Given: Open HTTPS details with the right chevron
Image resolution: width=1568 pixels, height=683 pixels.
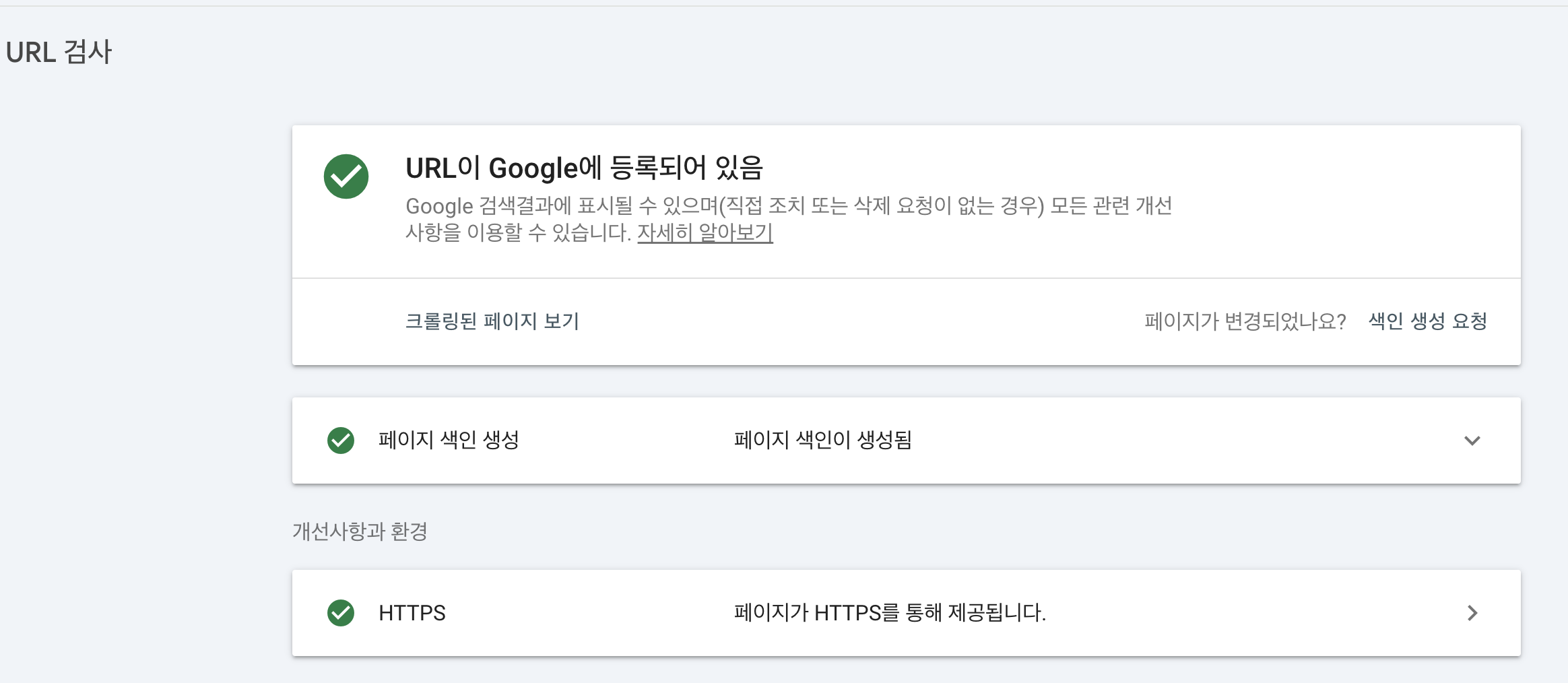Looking at the screenshot, I should [1472, 613].
